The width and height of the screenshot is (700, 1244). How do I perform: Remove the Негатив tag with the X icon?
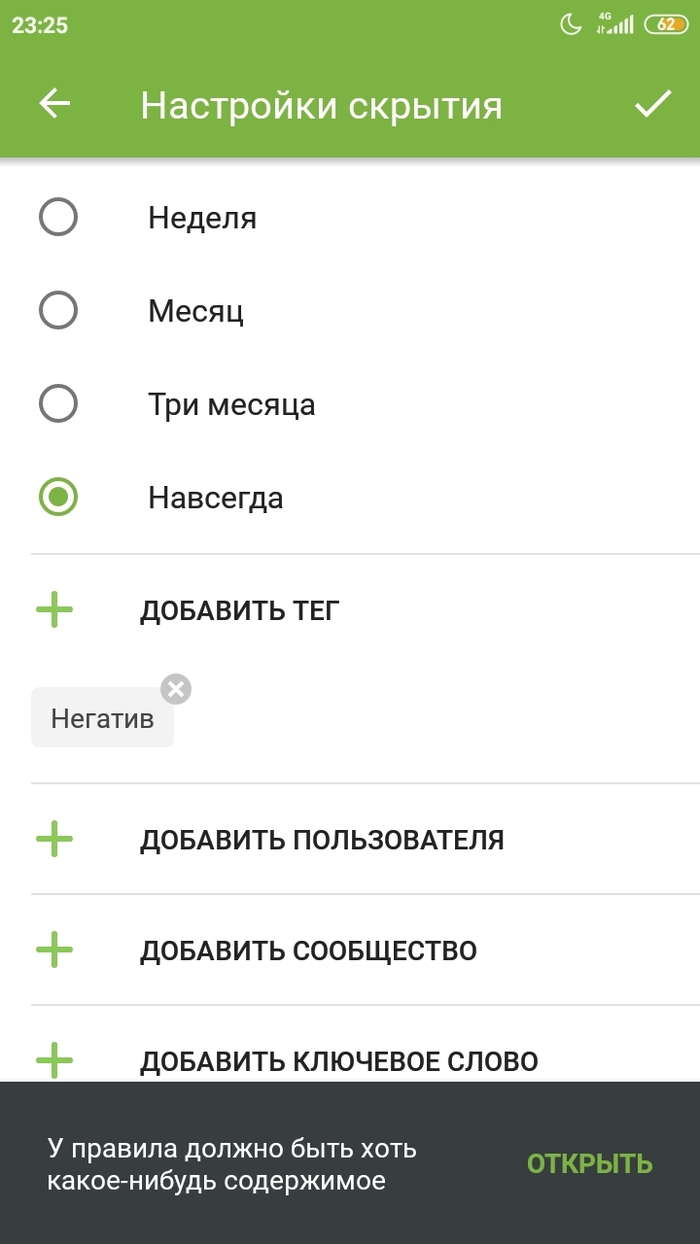175,687
